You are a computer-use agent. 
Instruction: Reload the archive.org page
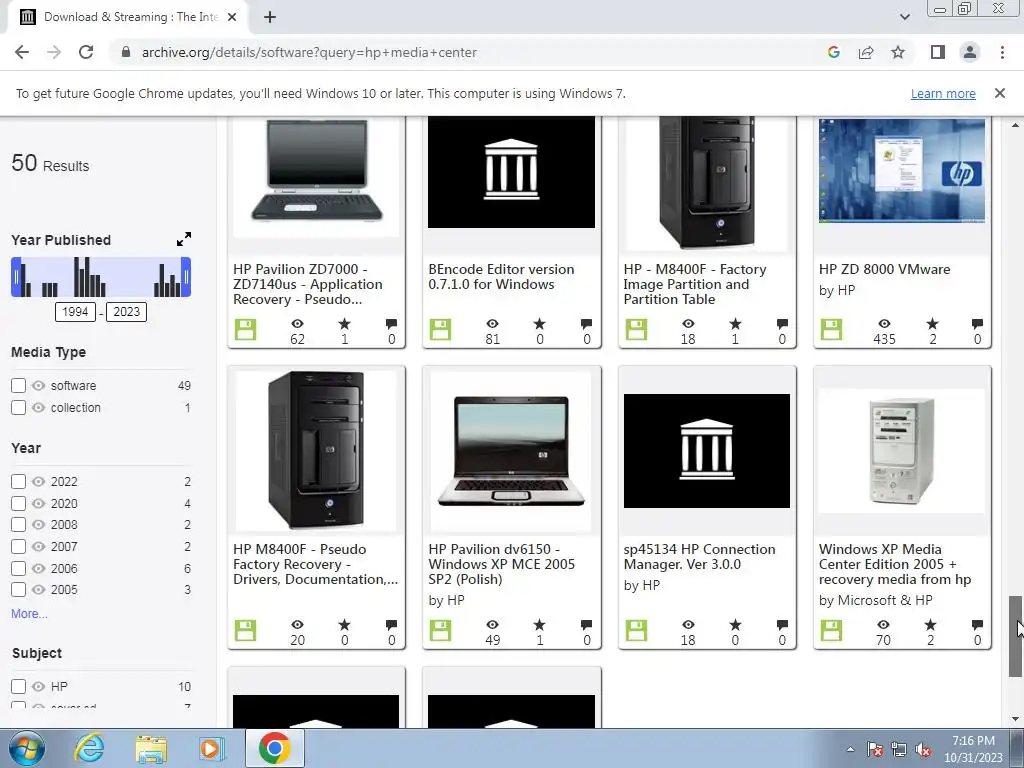coord(86,52)
